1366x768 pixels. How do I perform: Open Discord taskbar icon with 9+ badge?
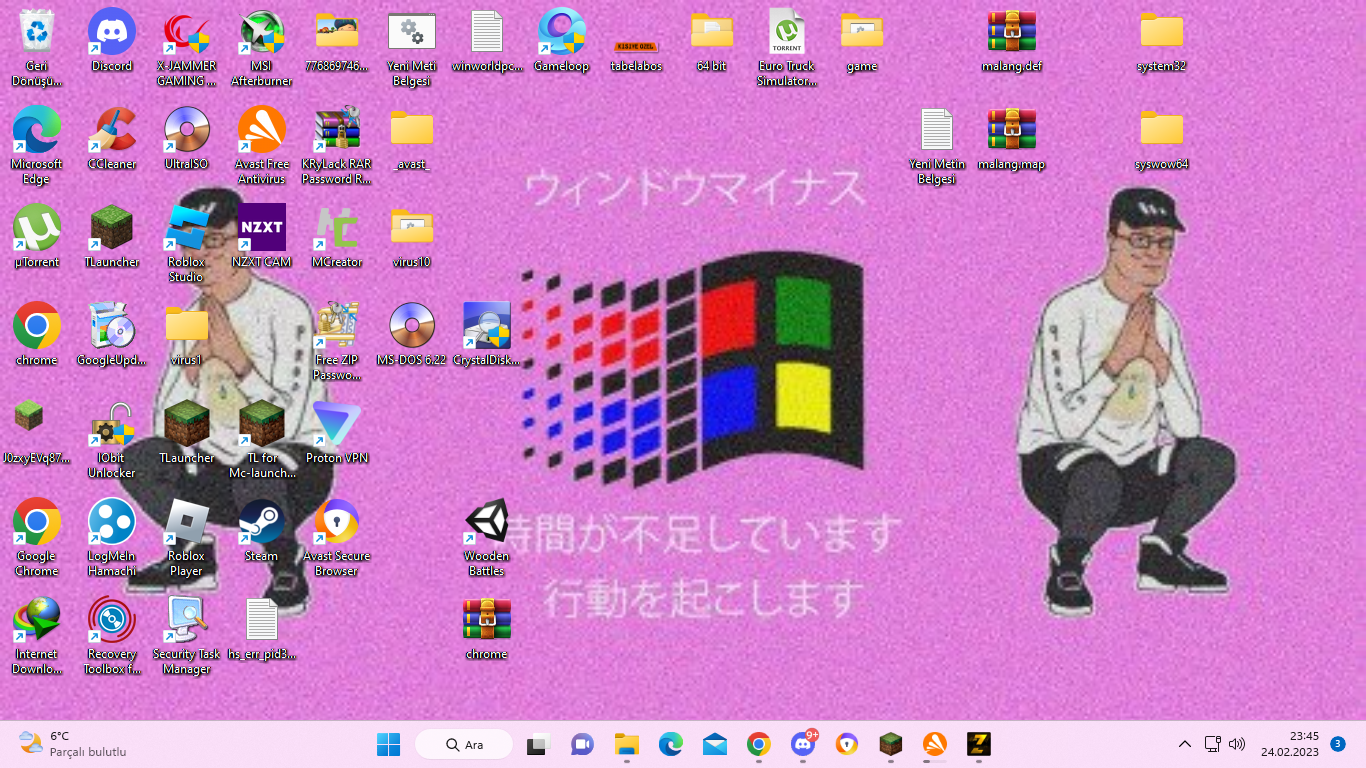[803, 744]
